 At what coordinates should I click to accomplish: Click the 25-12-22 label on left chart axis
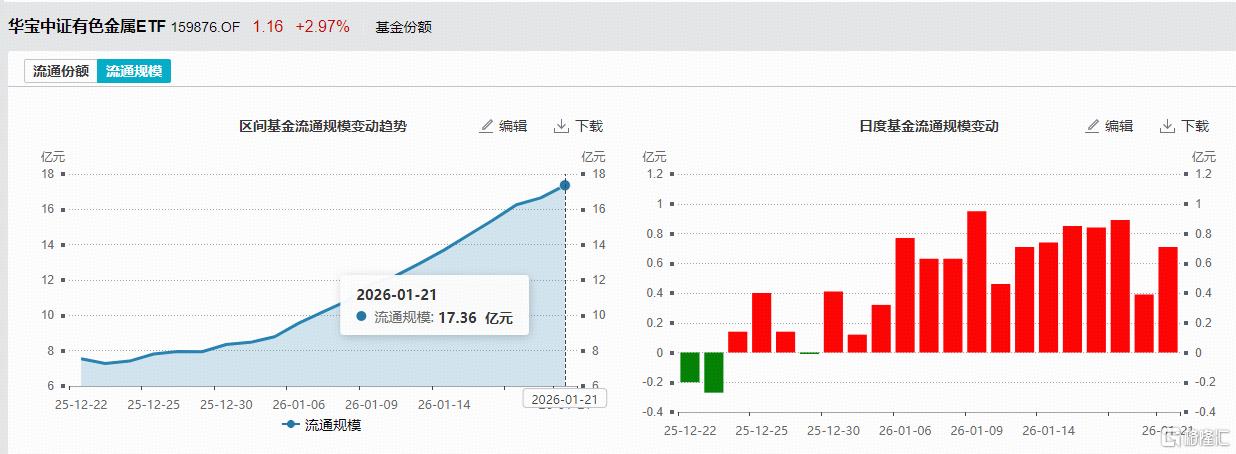tap(81, 403)
